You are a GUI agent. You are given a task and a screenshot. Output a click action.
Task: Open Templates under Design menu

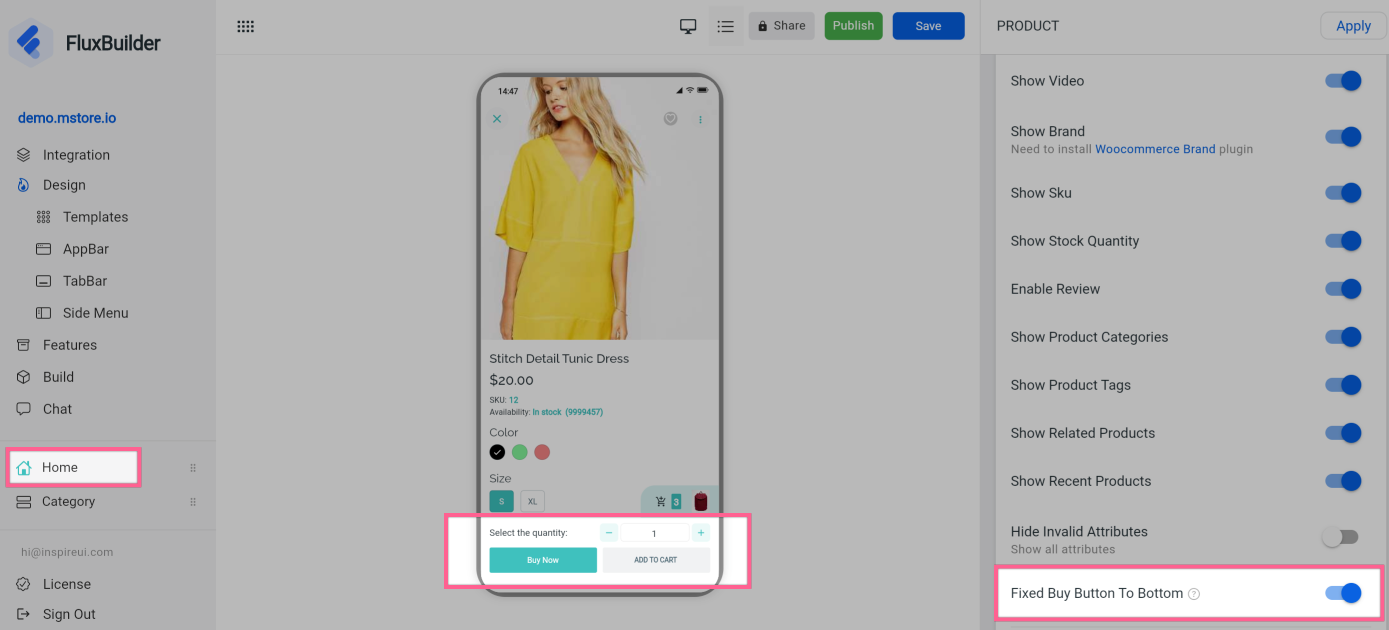pos(95,217)
